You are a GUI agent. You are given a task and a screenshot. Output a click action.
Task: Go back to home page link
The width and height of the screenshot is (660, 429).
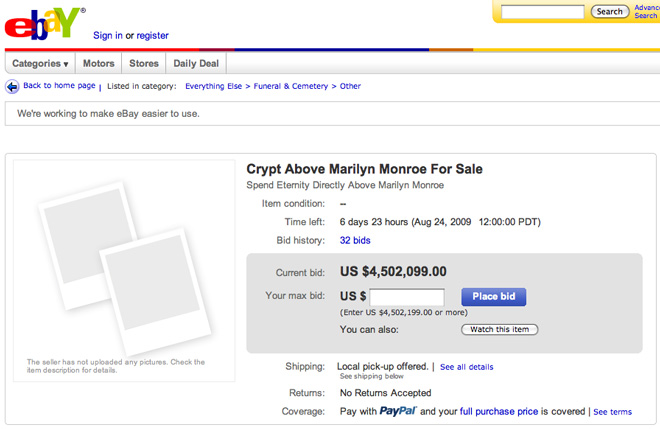point(59,85)
